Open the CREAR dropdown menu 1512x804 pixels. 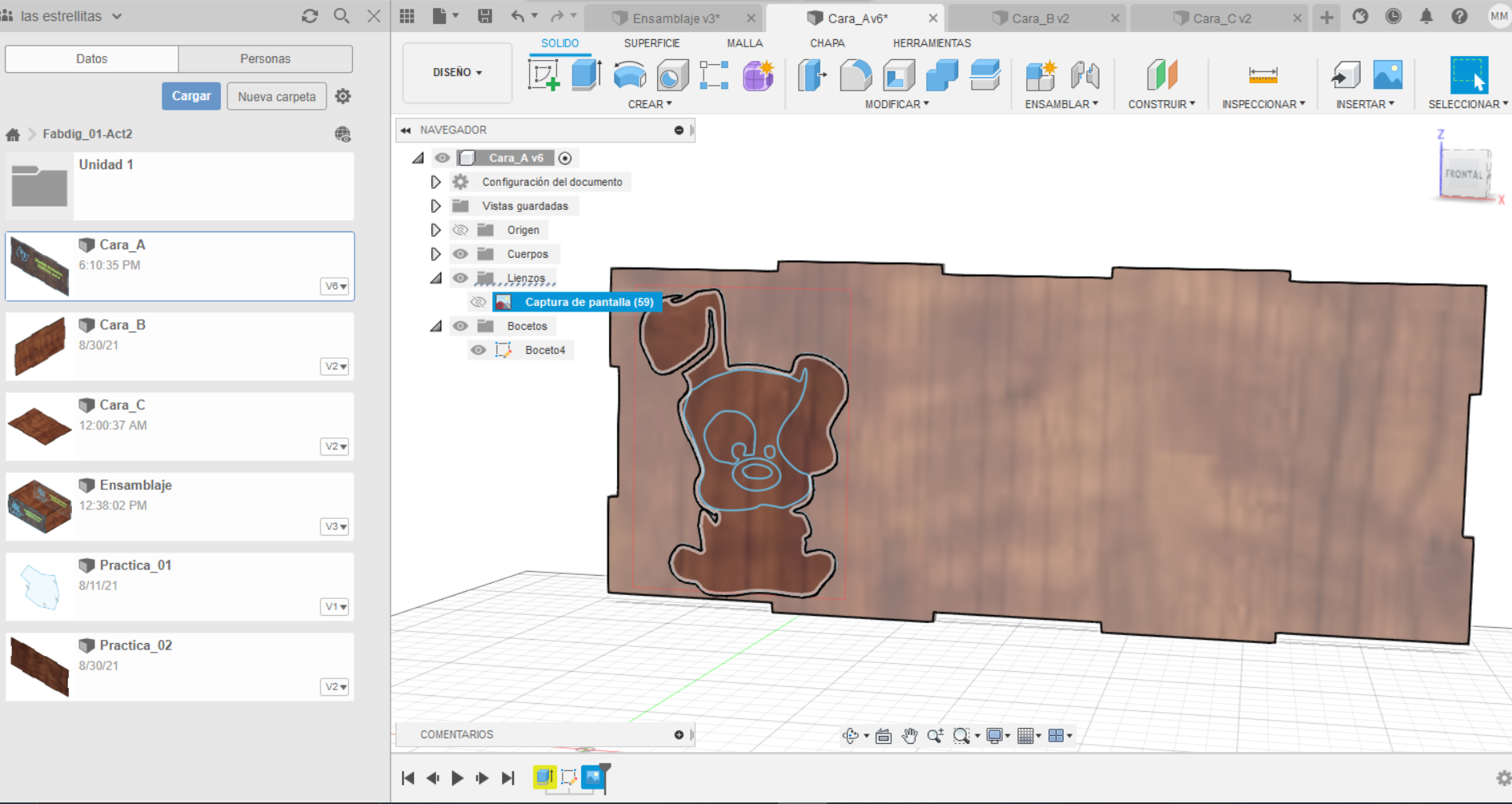[x=650, y=104]
